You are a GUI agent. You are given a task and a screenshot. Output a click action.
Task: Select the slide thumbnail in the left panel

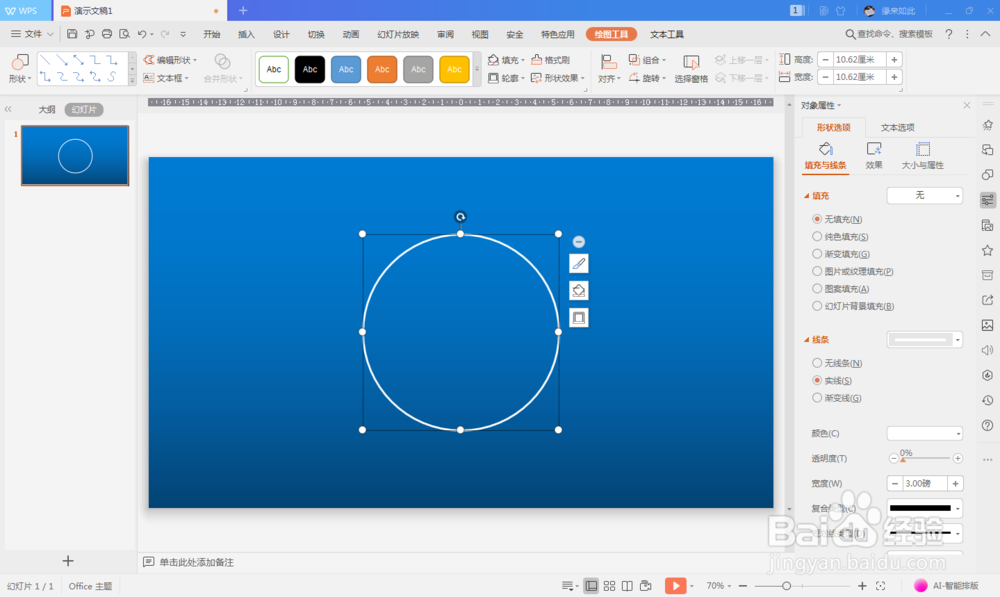tap(73, 156)
